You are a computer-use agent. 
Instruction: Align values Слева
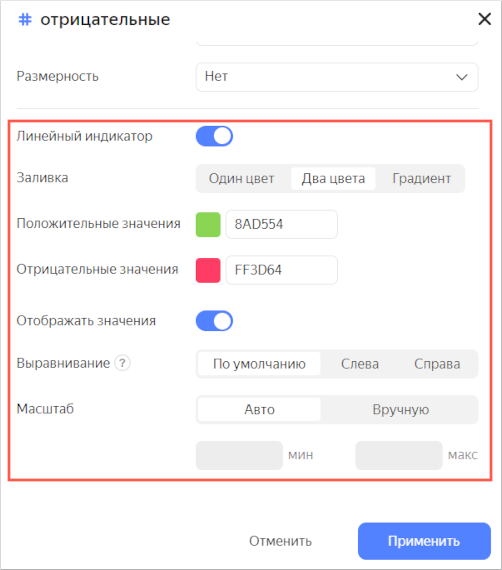point(360,364)
